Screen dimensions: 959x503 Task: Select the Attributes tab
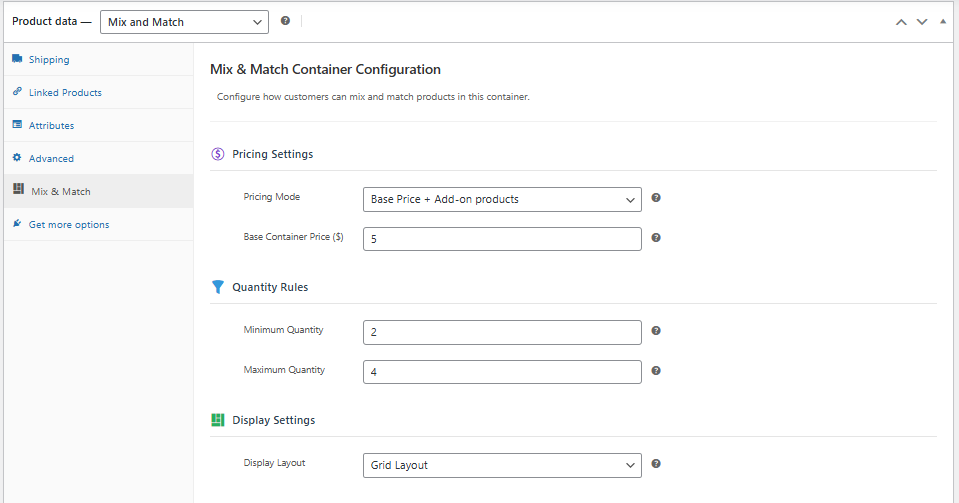51,126
